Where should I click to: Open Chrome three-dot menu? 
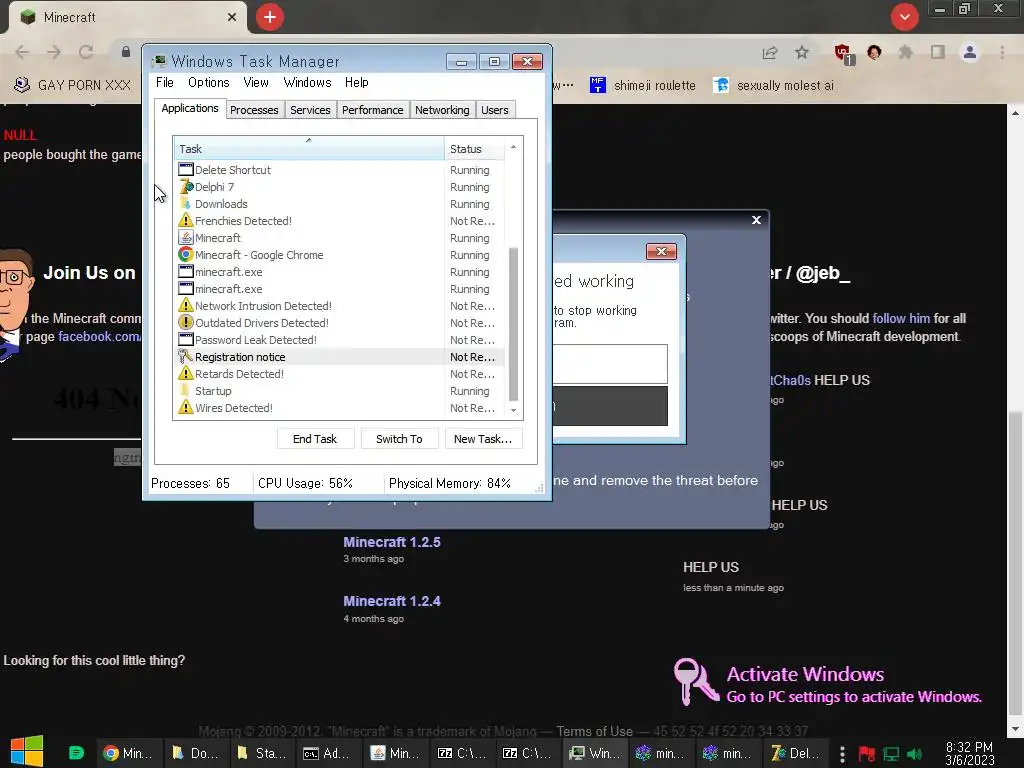1002,52
